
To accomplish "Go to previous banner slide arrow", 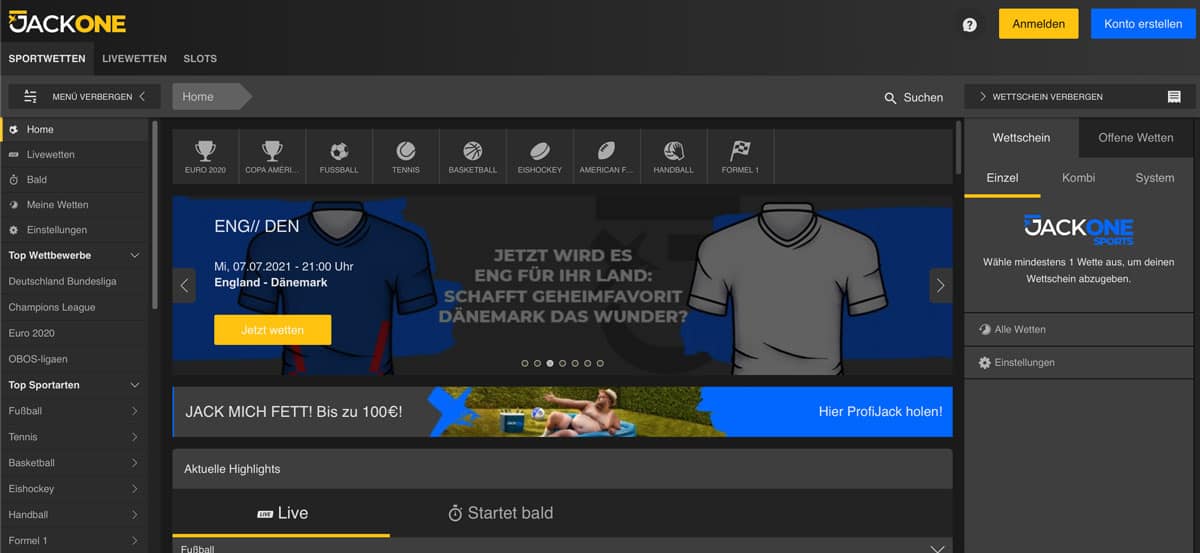I will [x=184, y=285].
